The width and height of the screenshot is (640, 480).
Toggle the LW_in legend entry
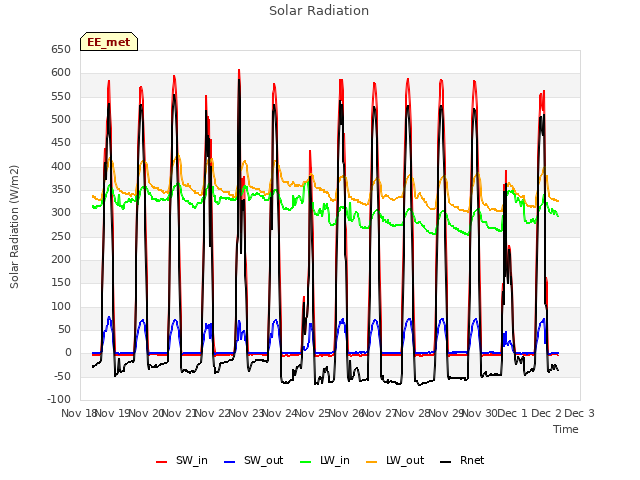click(x=325, y=460)
